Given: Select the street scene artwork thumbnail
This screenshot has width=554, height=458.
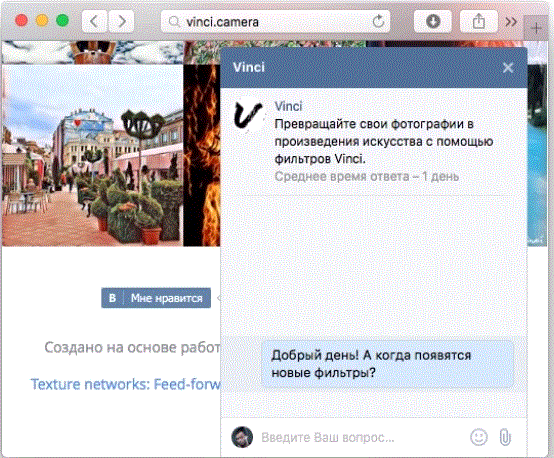Looking at the screenshot, I should pos(93,155).
